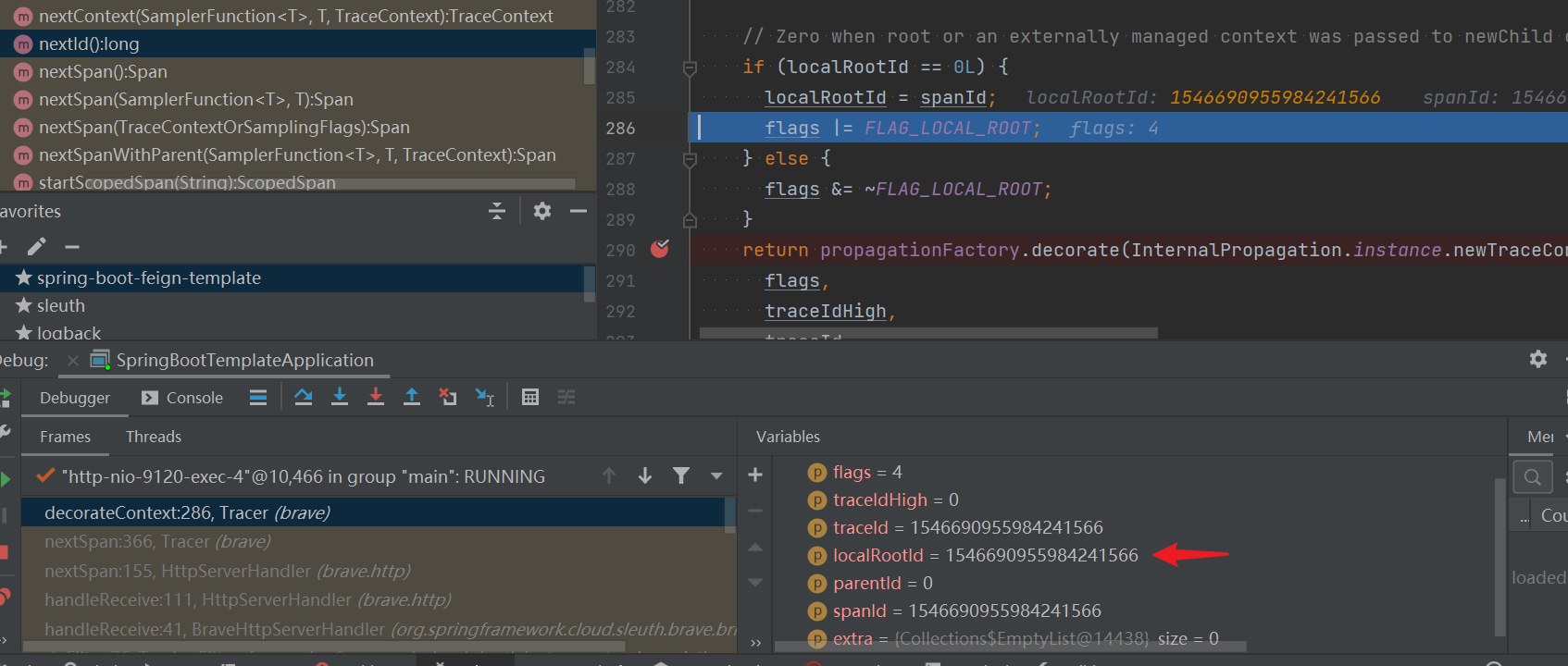Click the wrench settings icon in debug sidebar
This screenshot has height=666, width=1568.
[5, 431]
